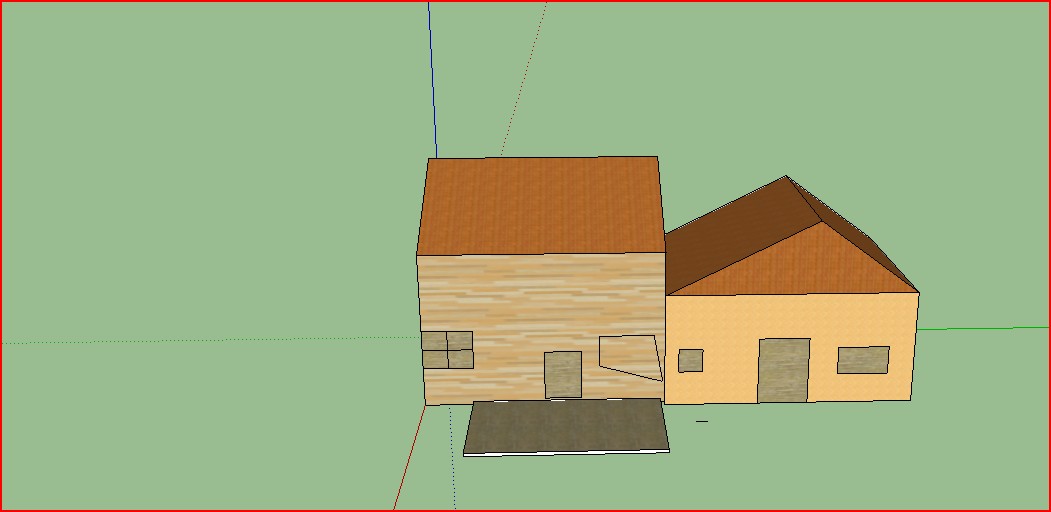The width and height of the screenshot is (1051, 512).
Task: Click the solid green axis line at right
Action: [985, 327]
